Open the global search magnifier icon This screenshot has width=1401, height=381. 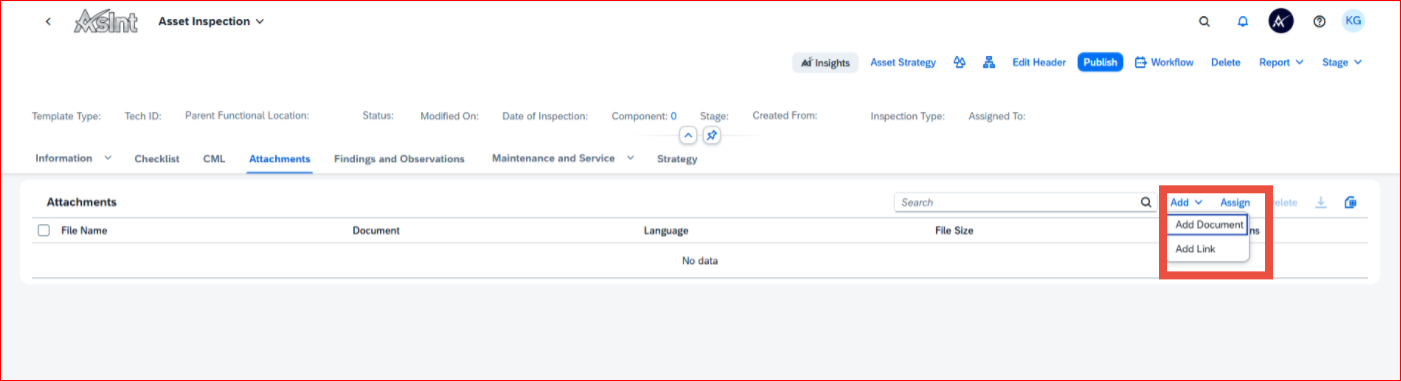(1205, 21)
